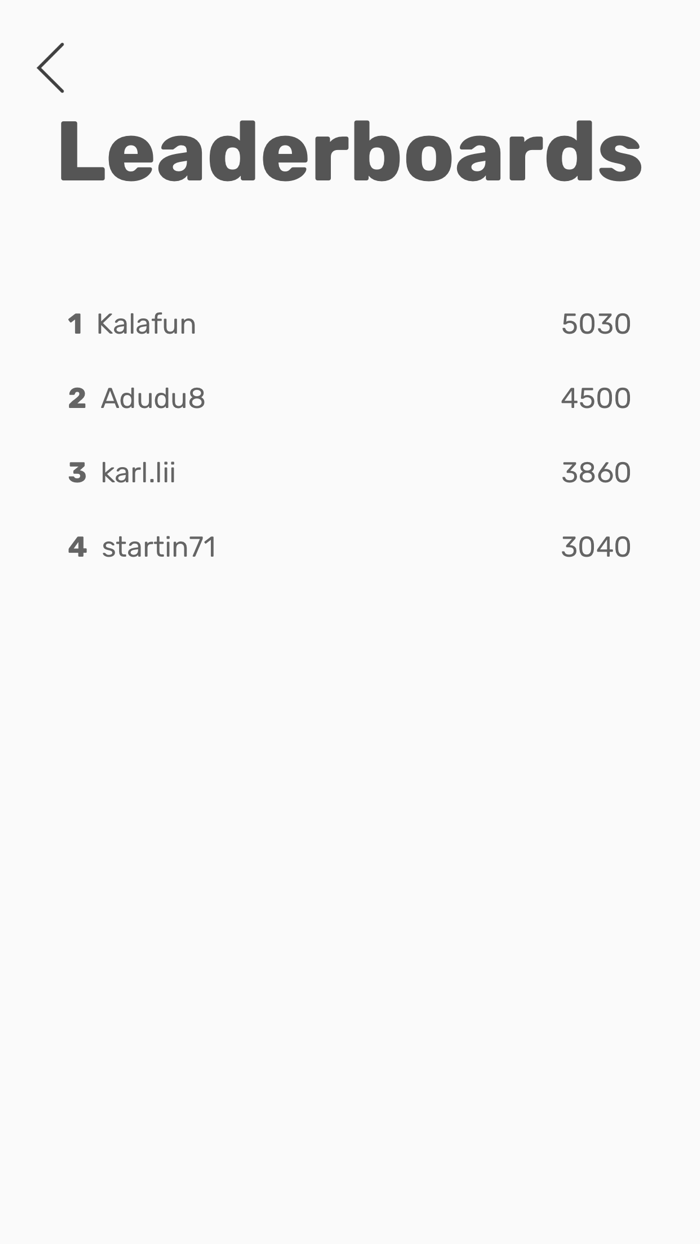Viewport: 700px width, 1244px height.
Task: Select player karl.lii
Action: pos(139,472)
